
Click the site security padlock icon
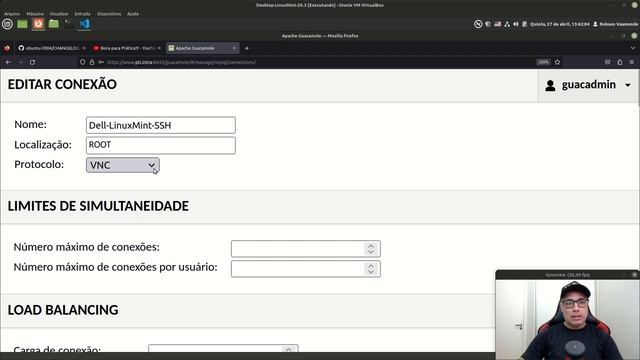(92, 62)
